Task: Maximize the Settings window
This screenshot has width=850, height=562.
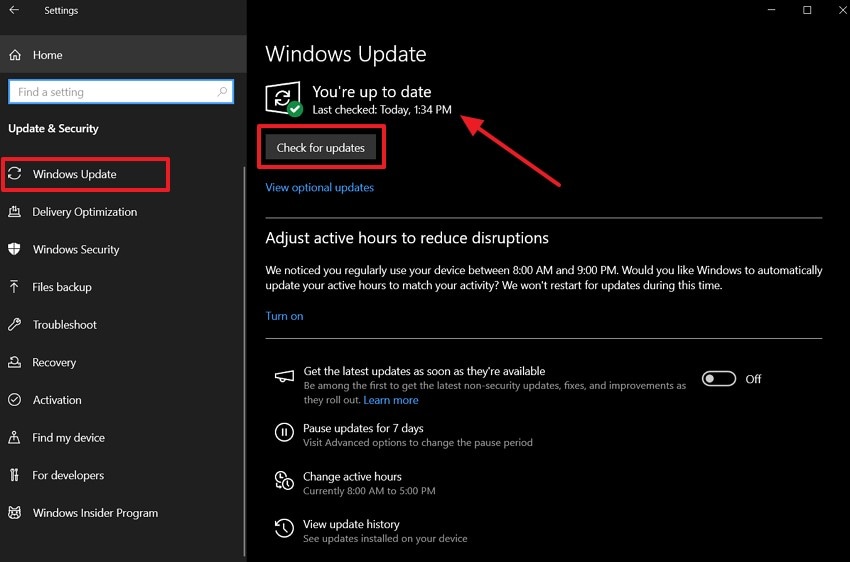Action: click(807, 10)
